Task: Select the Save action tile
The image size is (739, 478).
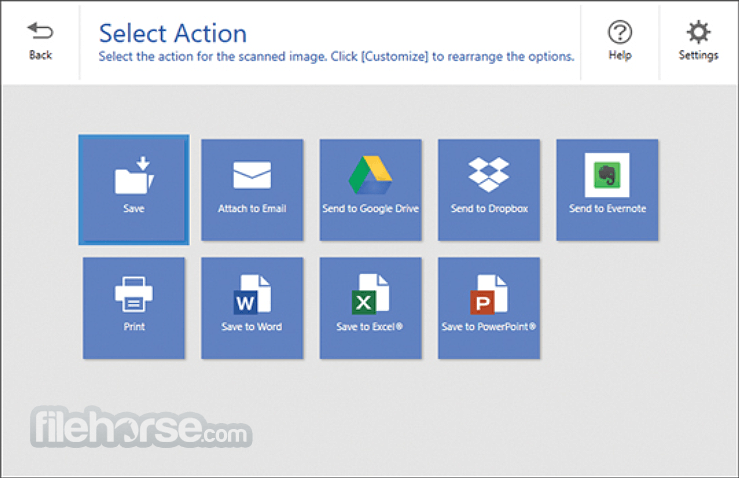Action: (x=134, y=190)
